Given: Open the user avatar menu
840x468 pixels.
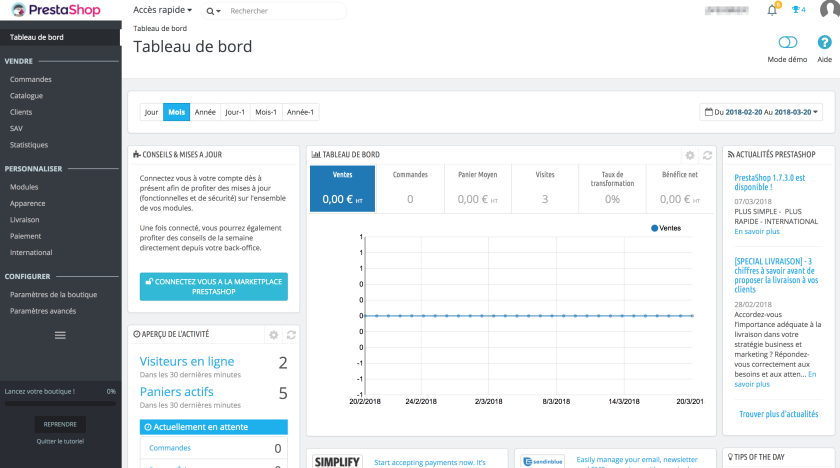Looking at the screenshot, I should click(828, 11).
